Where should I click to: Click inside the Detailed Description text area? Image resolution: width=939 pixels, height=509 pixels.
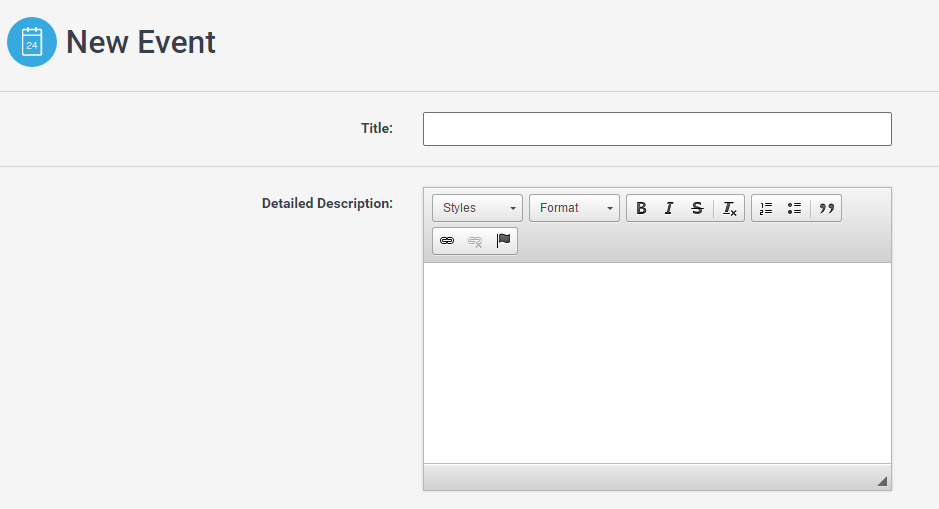pyautogui.click(x=656, y=362)
